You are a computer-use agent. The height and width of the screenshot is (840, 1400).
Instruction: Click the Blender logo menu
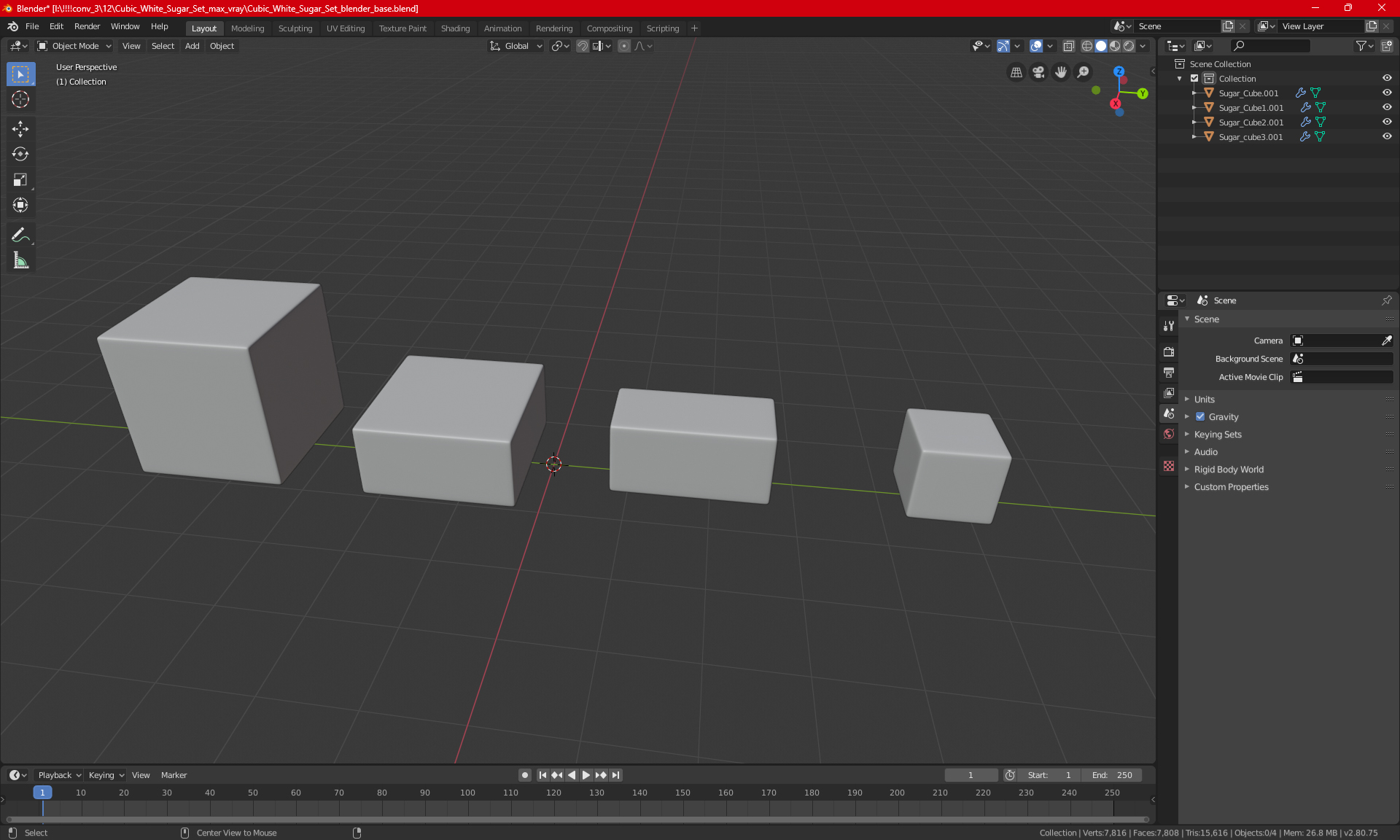point(12,27)
